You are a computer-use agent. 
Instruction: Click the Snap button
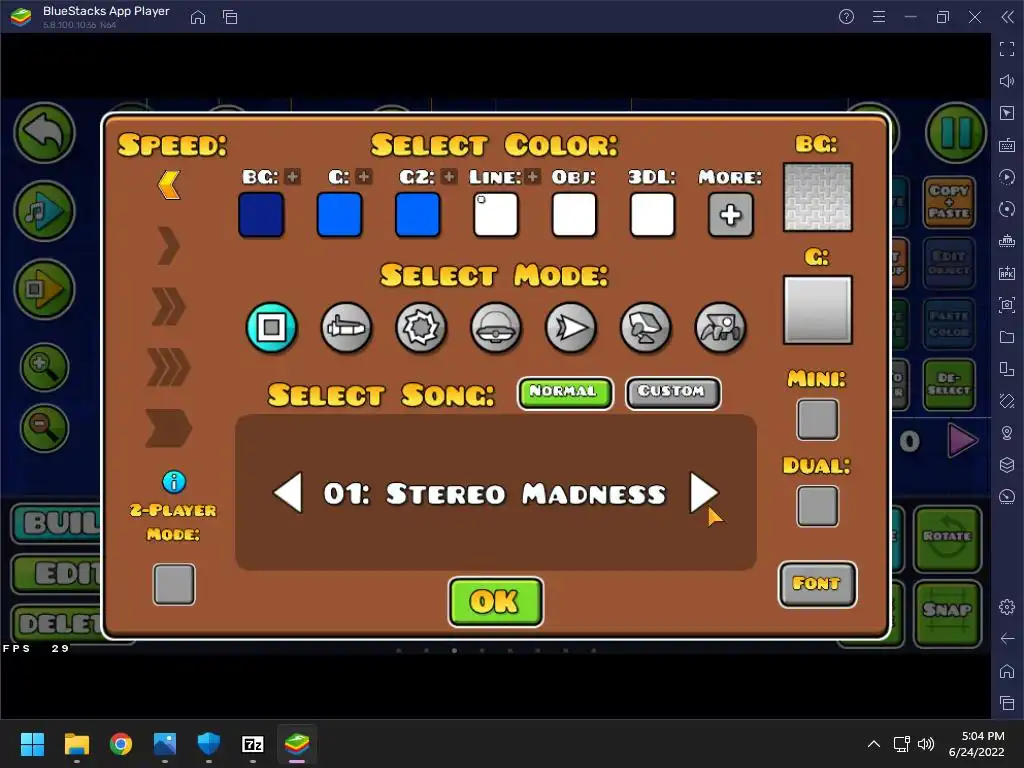[x=947, y=613]
